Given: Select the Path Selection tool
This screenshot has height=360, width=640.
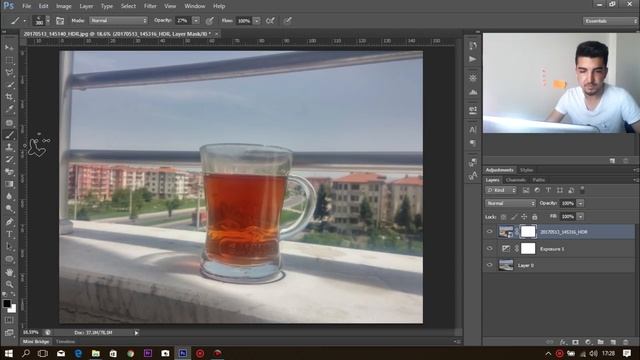Looking at the screenshot, I should (x=9, y=247).
